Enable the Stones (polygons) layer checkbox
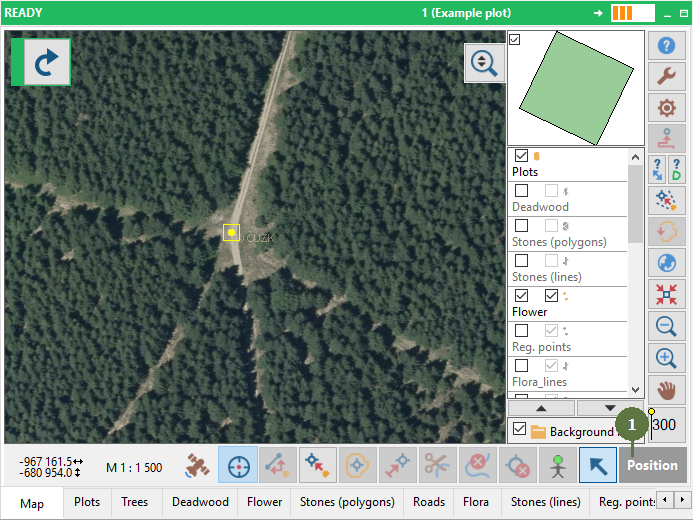693x520 pixels. pyautogui.click(x=522, y=225)
